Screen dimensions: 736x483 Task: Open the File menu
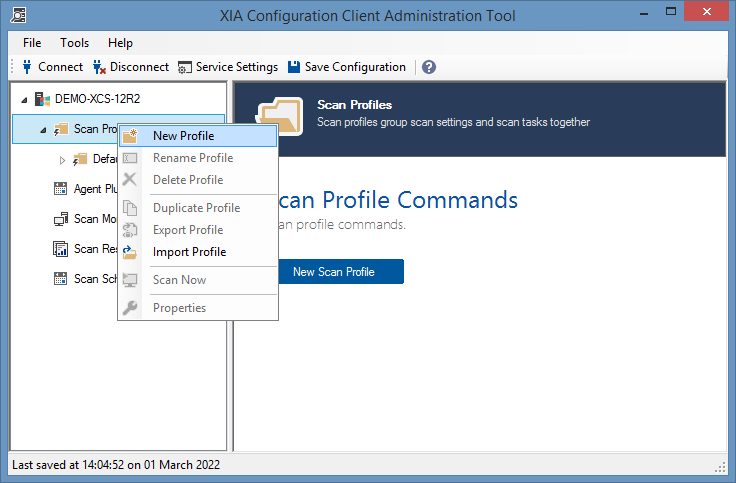(x=32, y=43)
